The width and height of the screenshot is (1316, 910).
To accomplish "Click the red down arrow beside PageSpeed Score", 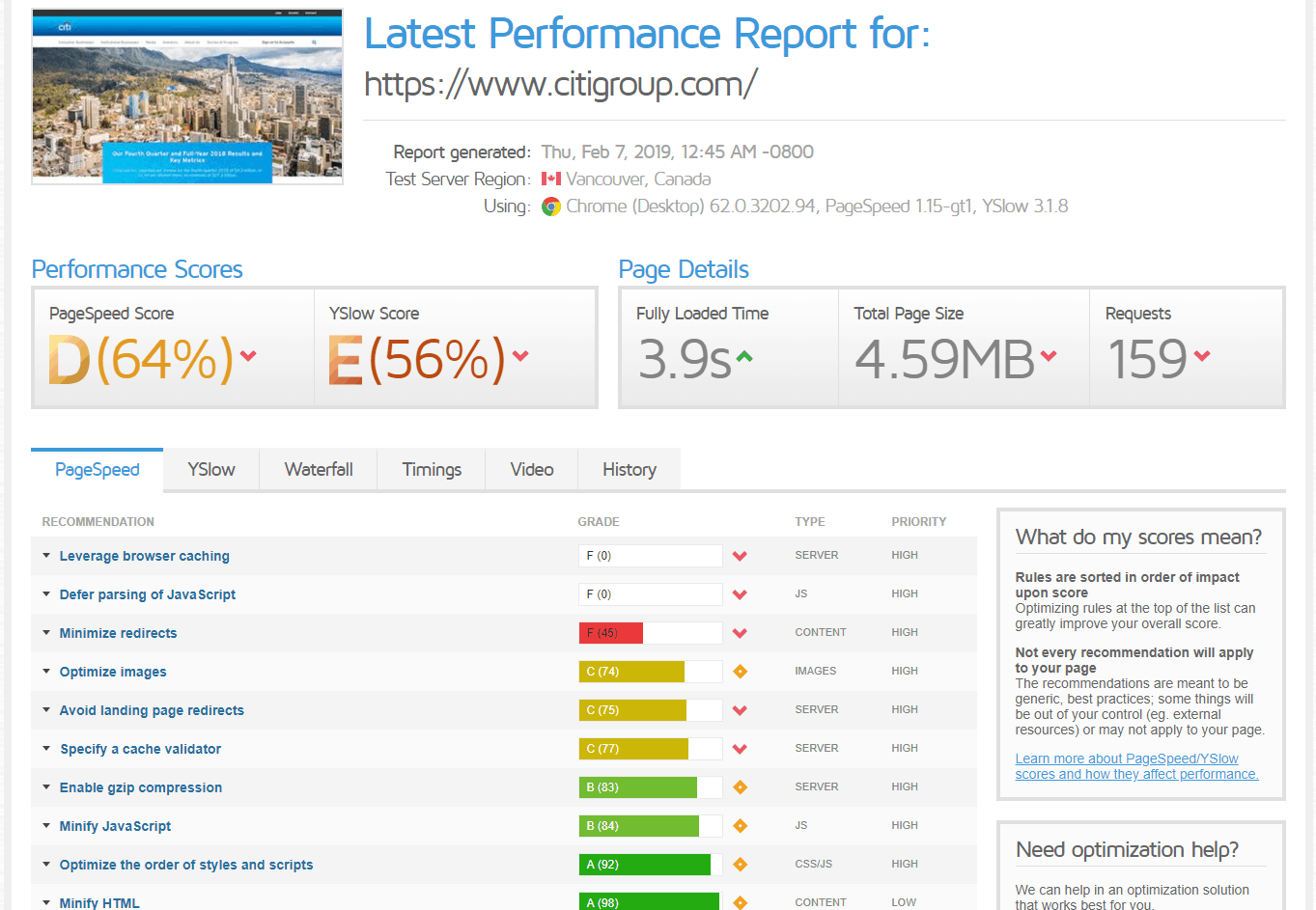I will (248, 356).
